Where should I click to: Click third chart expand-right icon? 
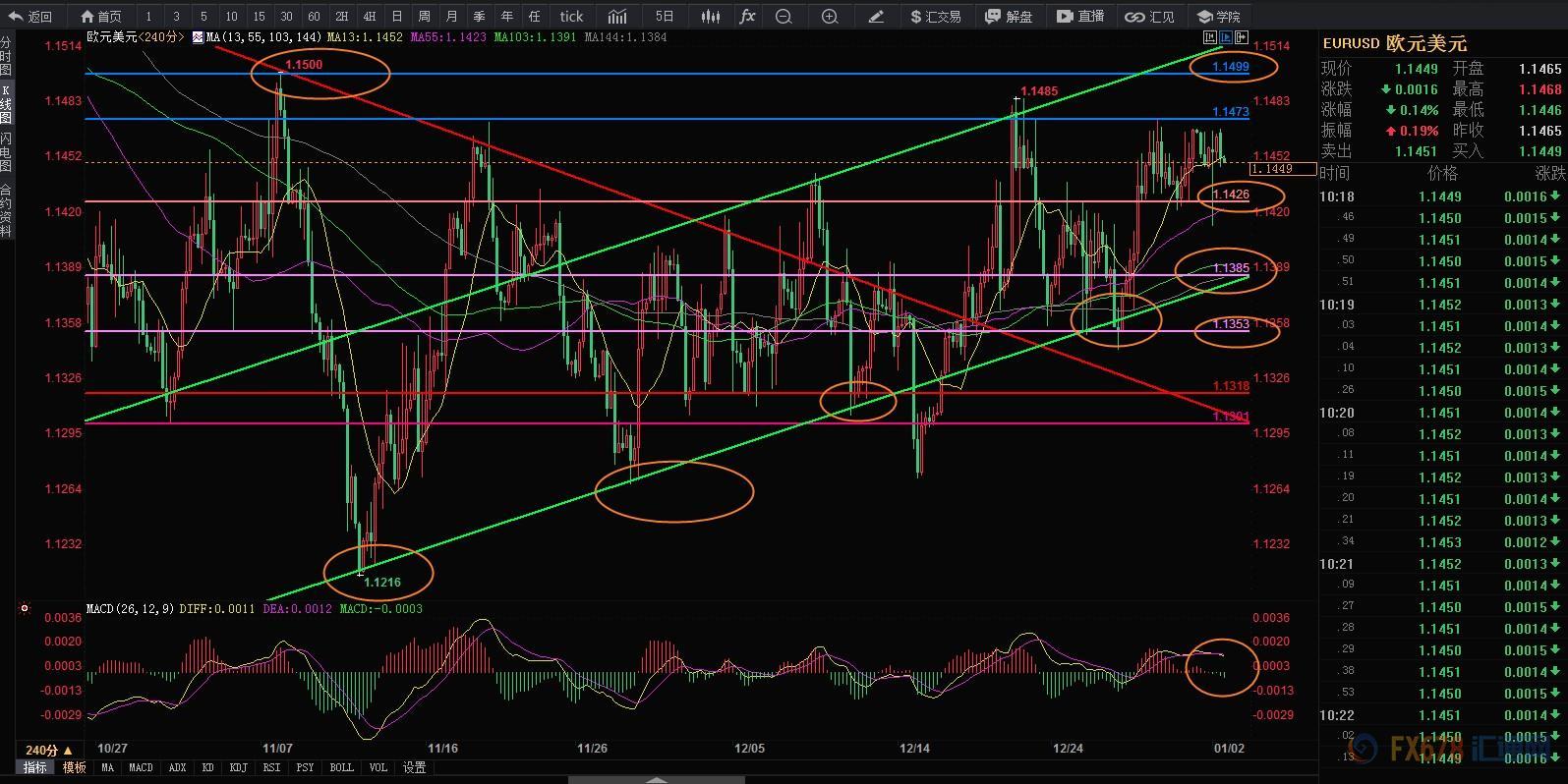(1241, 36)
